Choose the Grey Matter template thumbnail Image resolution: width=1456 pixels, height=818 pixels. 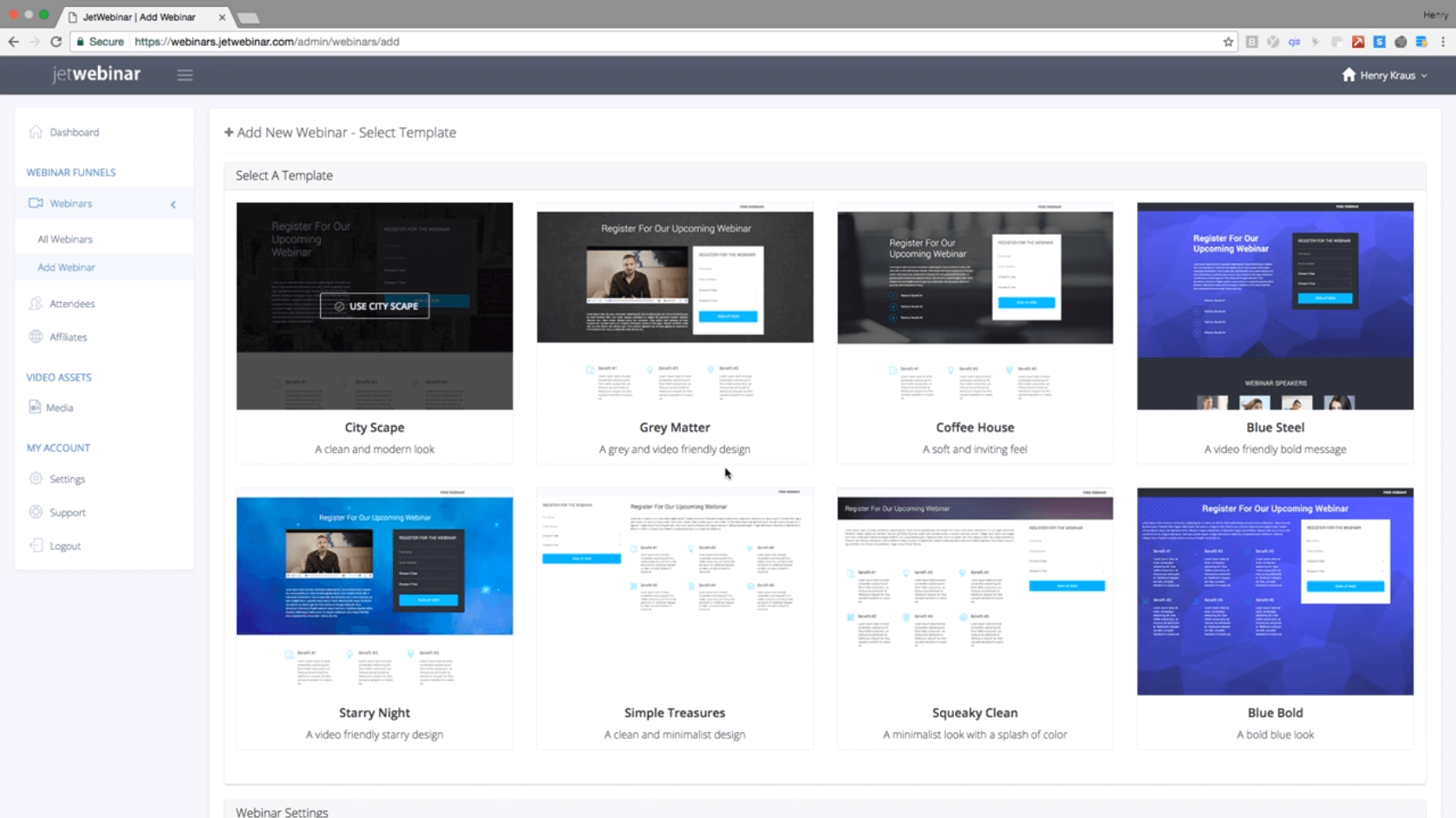coord(675,305)
